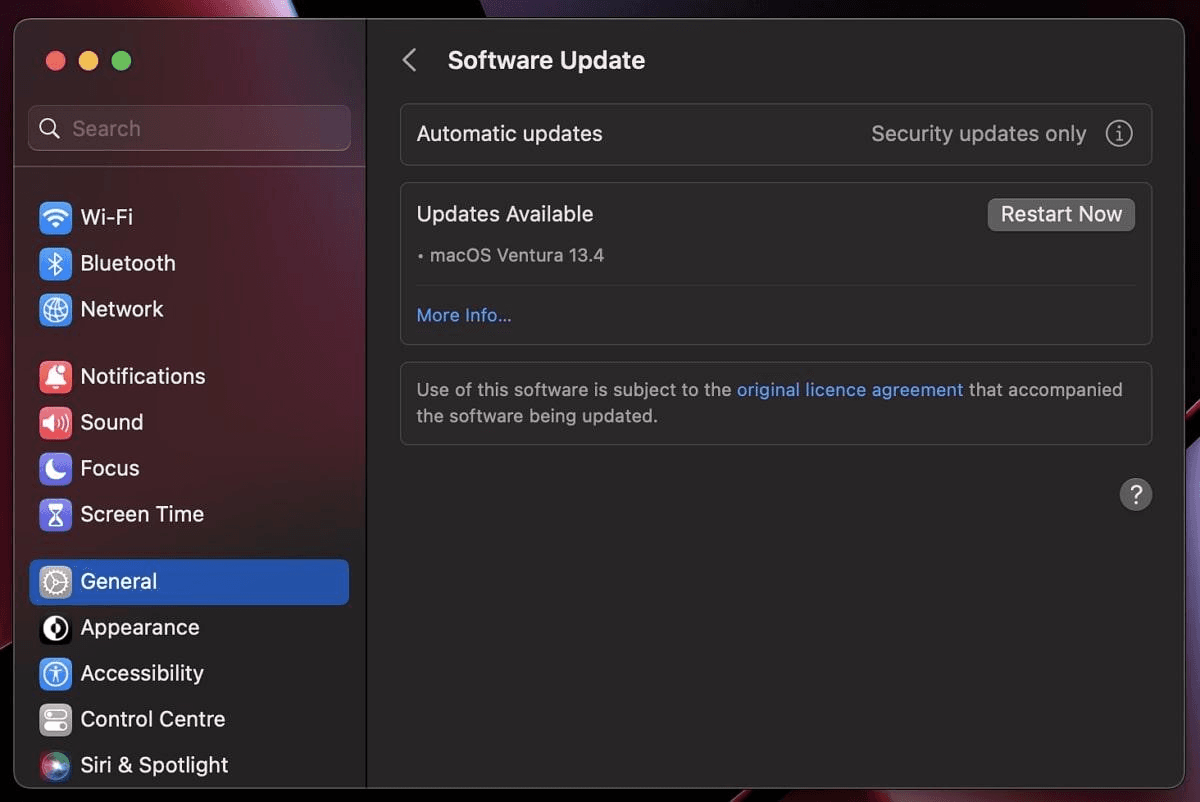Click macOS Ventura 13.4 entry

click(516, 255)
